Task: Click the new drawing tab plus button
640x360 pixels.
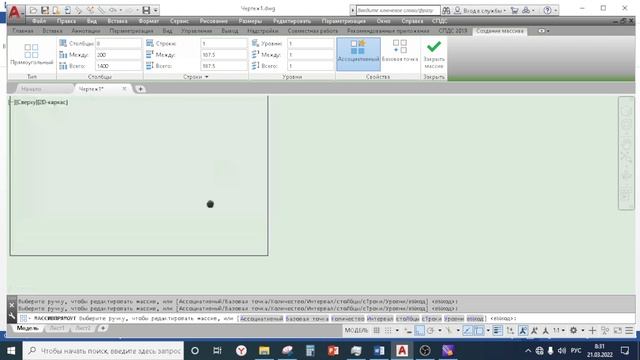Action: 140,89
